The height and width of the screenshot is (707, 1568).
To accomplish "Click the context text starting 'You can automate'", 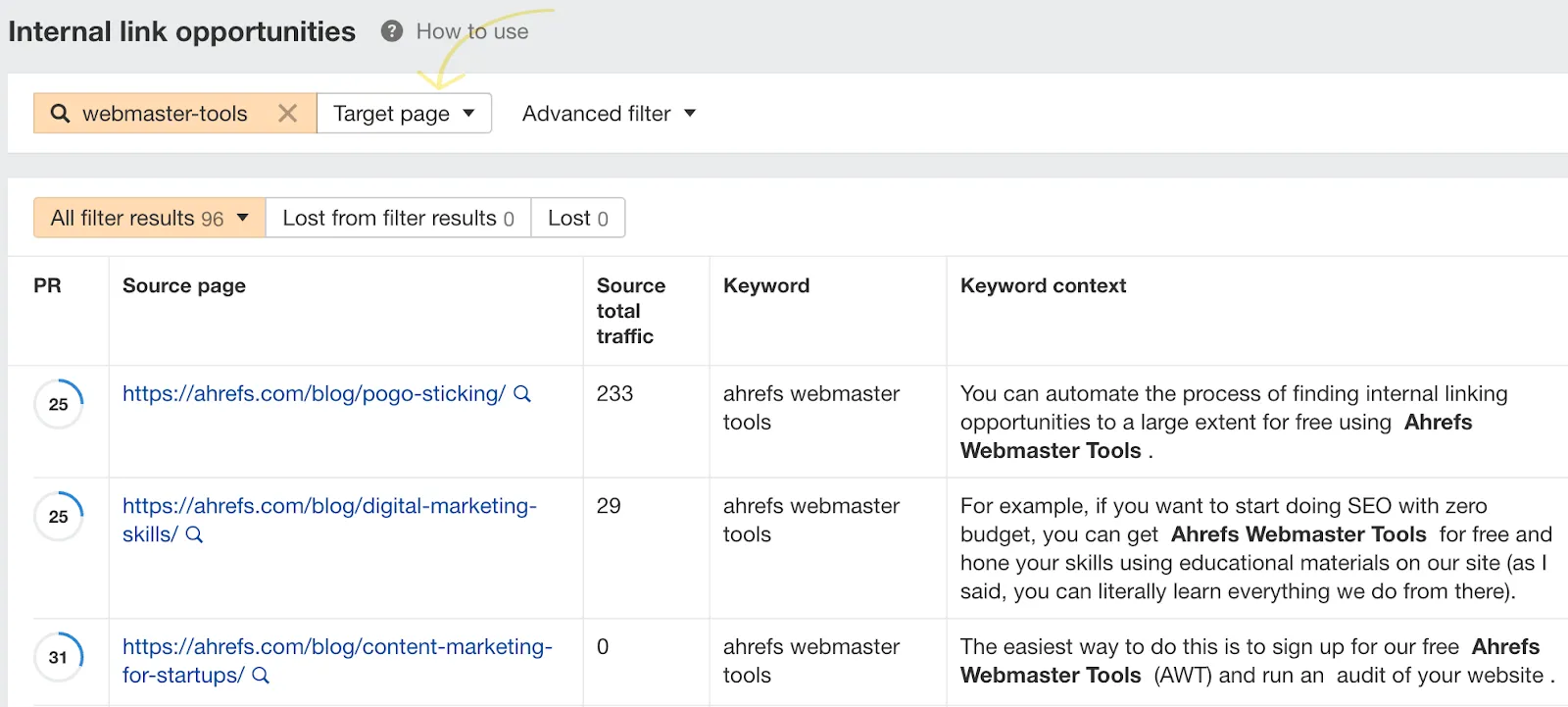I will click(x=1234, y=422).
